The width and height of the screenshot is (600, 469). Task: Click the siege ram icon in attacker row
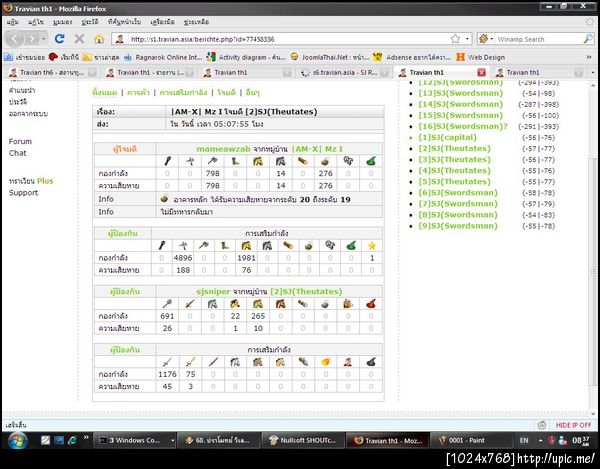[303, 161]
